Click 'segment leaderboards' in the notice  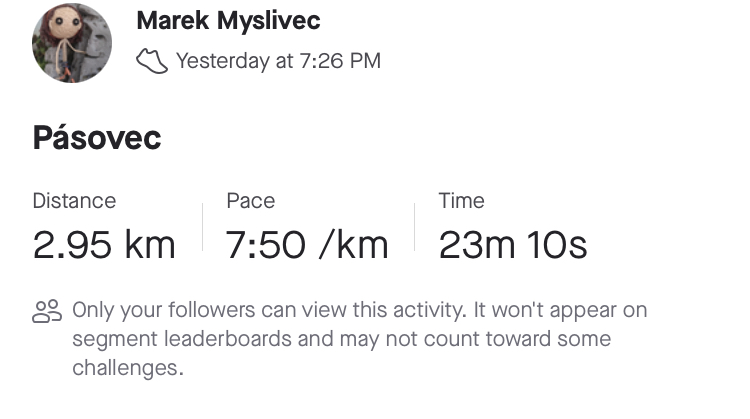click(228, 339)
